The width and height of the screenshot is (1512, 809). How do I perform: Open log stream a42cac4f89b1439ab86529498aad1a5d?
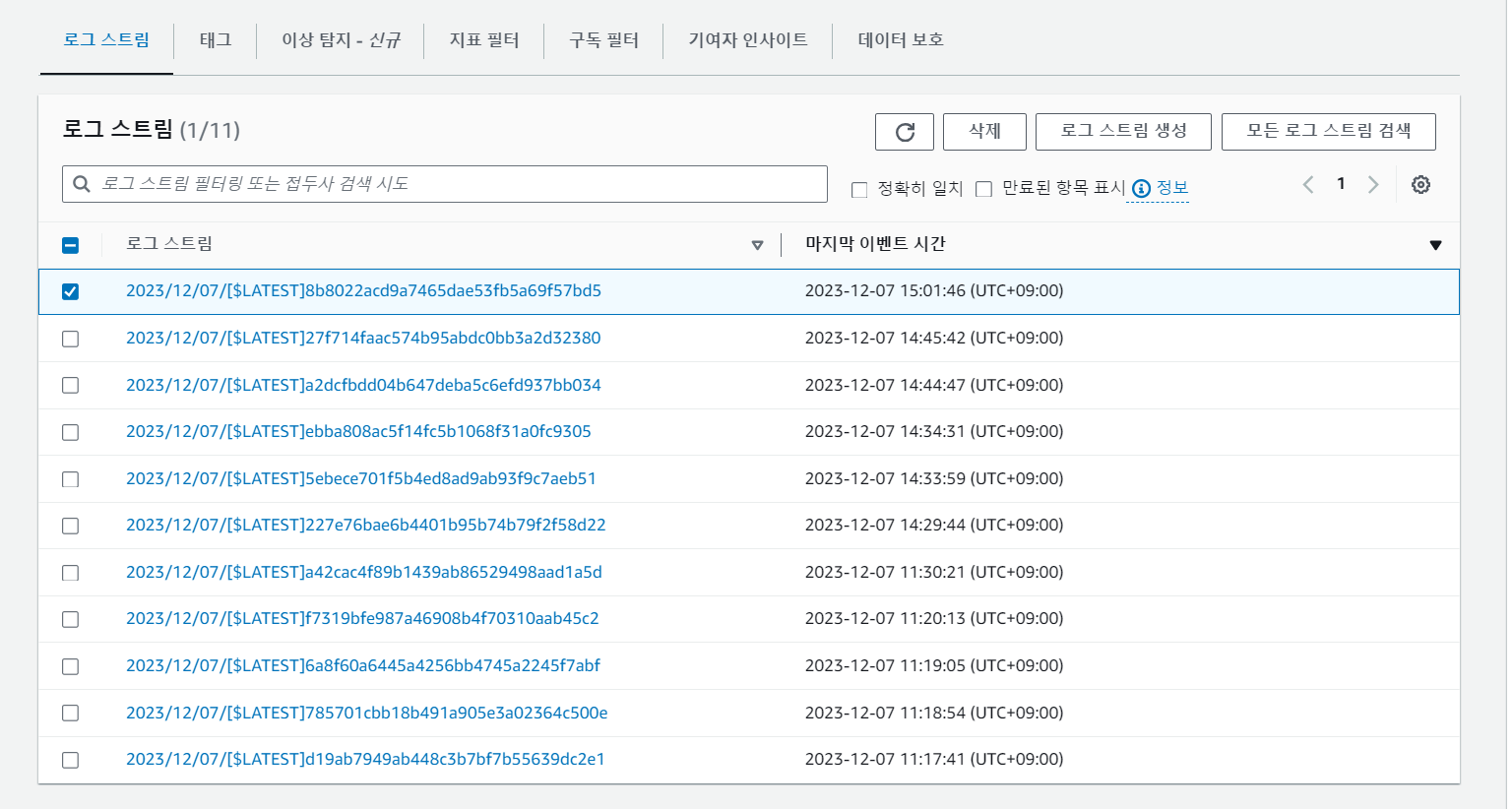point(364,573)
